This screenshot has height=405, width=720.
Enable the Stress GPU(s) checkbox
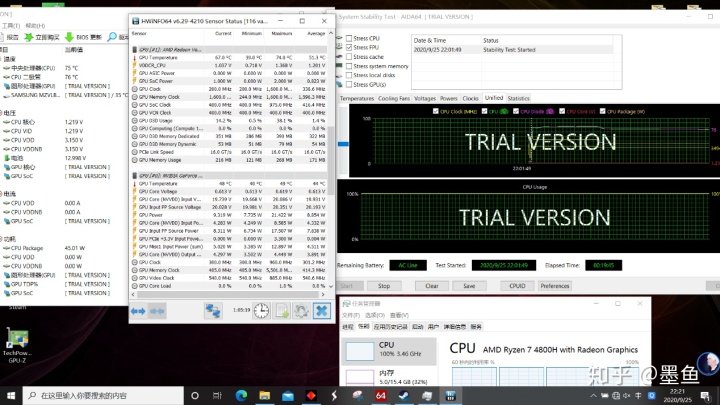tap(349, 84)
